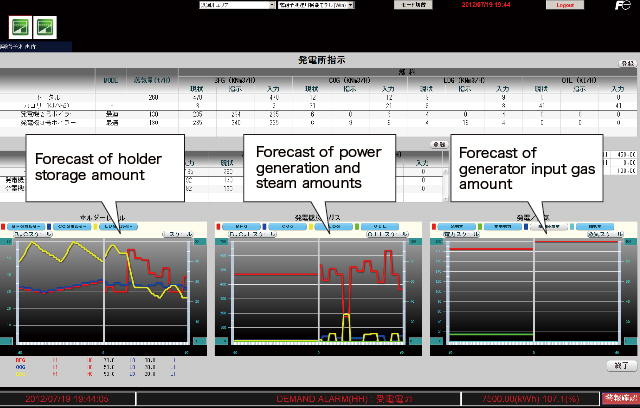Toggle the red-swatch series button in the power generation chart legend
The image size is (640, 408).
coord(241,226)
